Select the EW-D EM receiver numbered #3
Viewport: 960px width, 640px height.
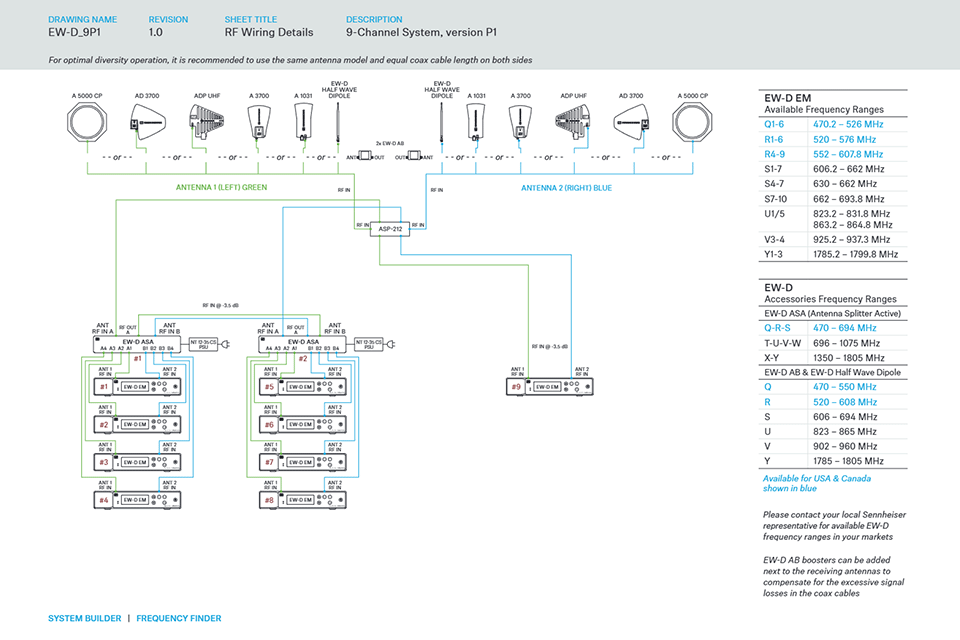pos(137,462)
